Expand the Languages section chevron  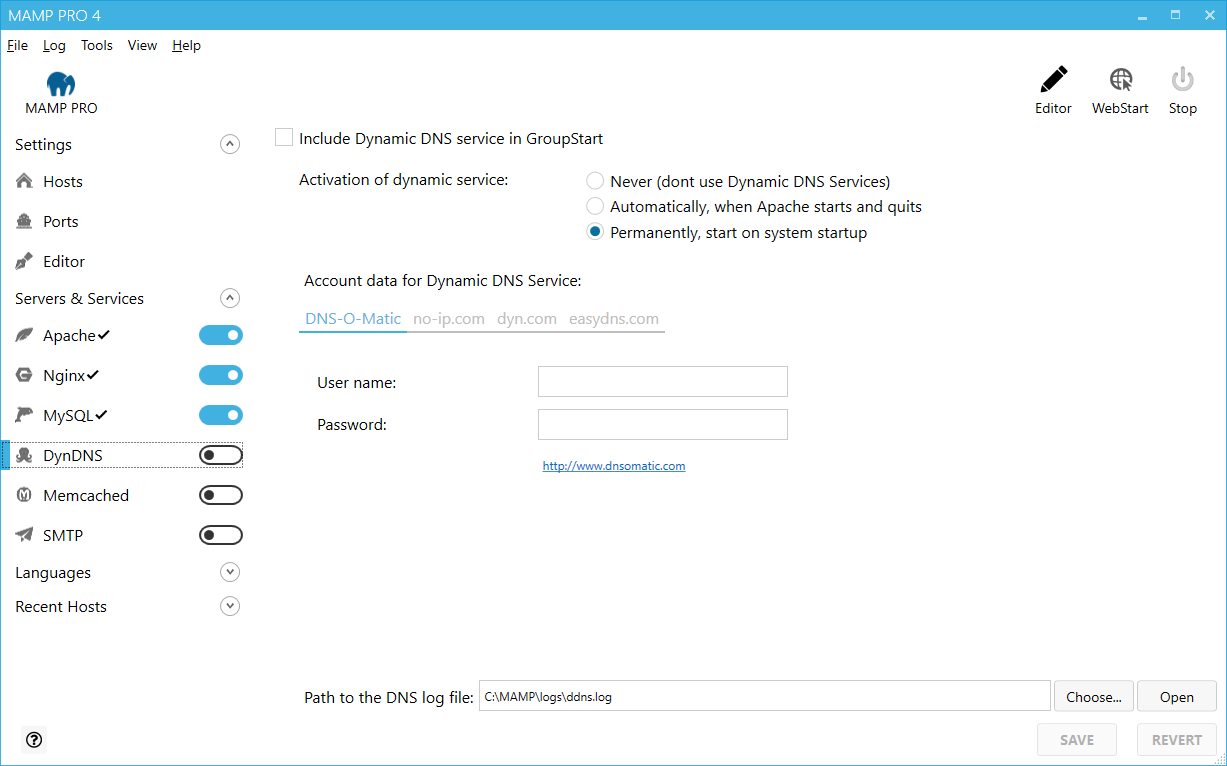coord(230,572)
